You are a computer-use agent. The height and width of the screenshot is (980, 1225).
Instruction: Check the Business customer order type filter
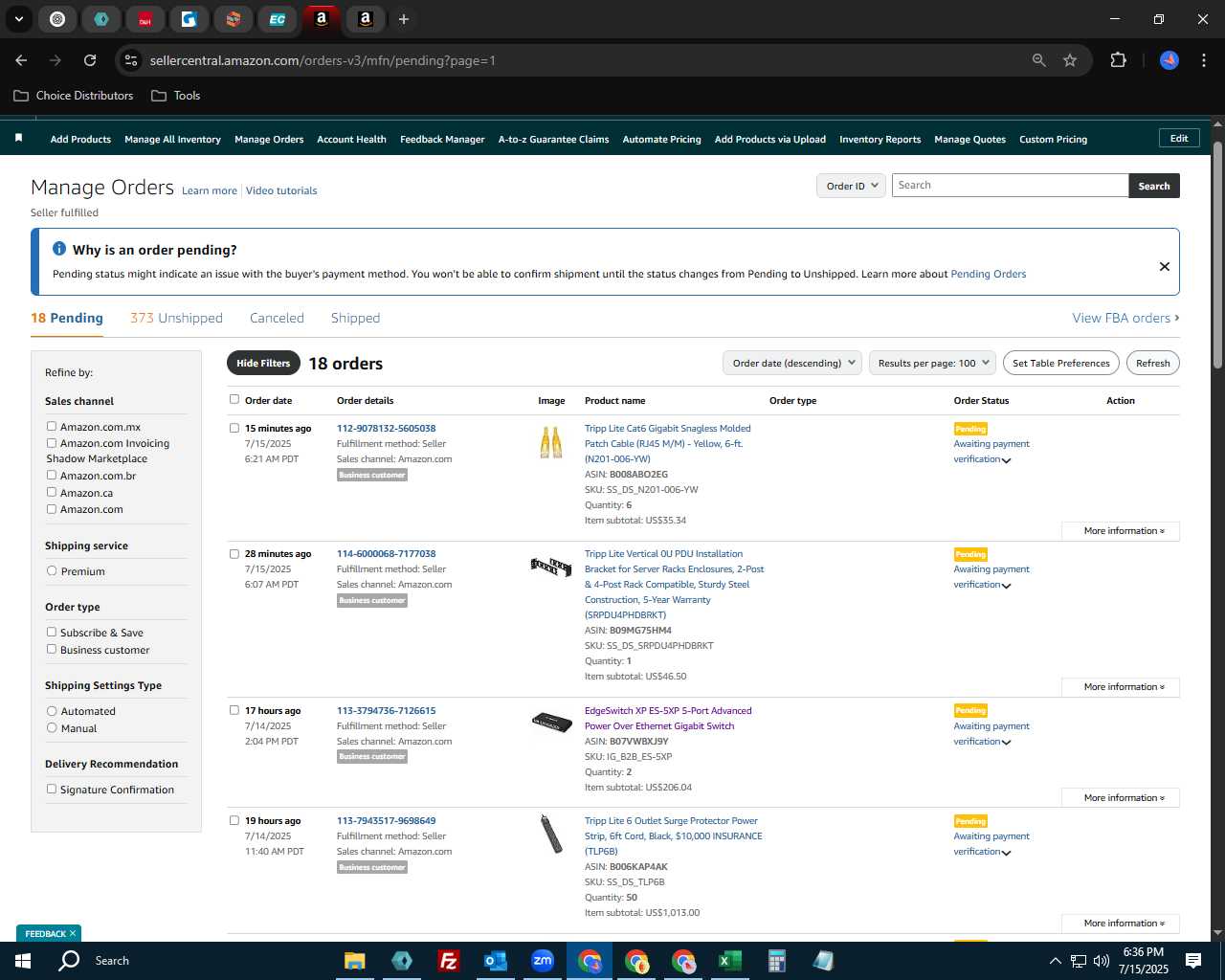tap(52, 649)
